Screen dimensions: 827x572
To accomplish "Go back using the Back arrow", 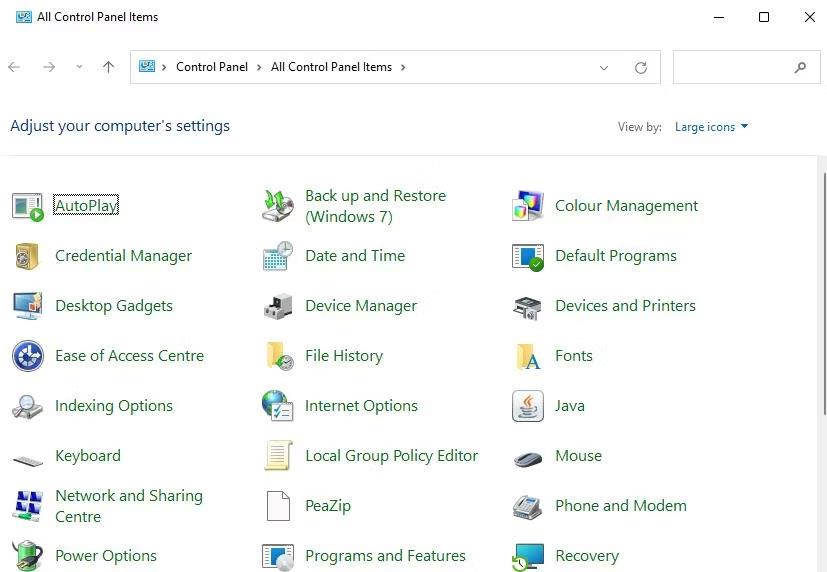I will tap(14, 67).
